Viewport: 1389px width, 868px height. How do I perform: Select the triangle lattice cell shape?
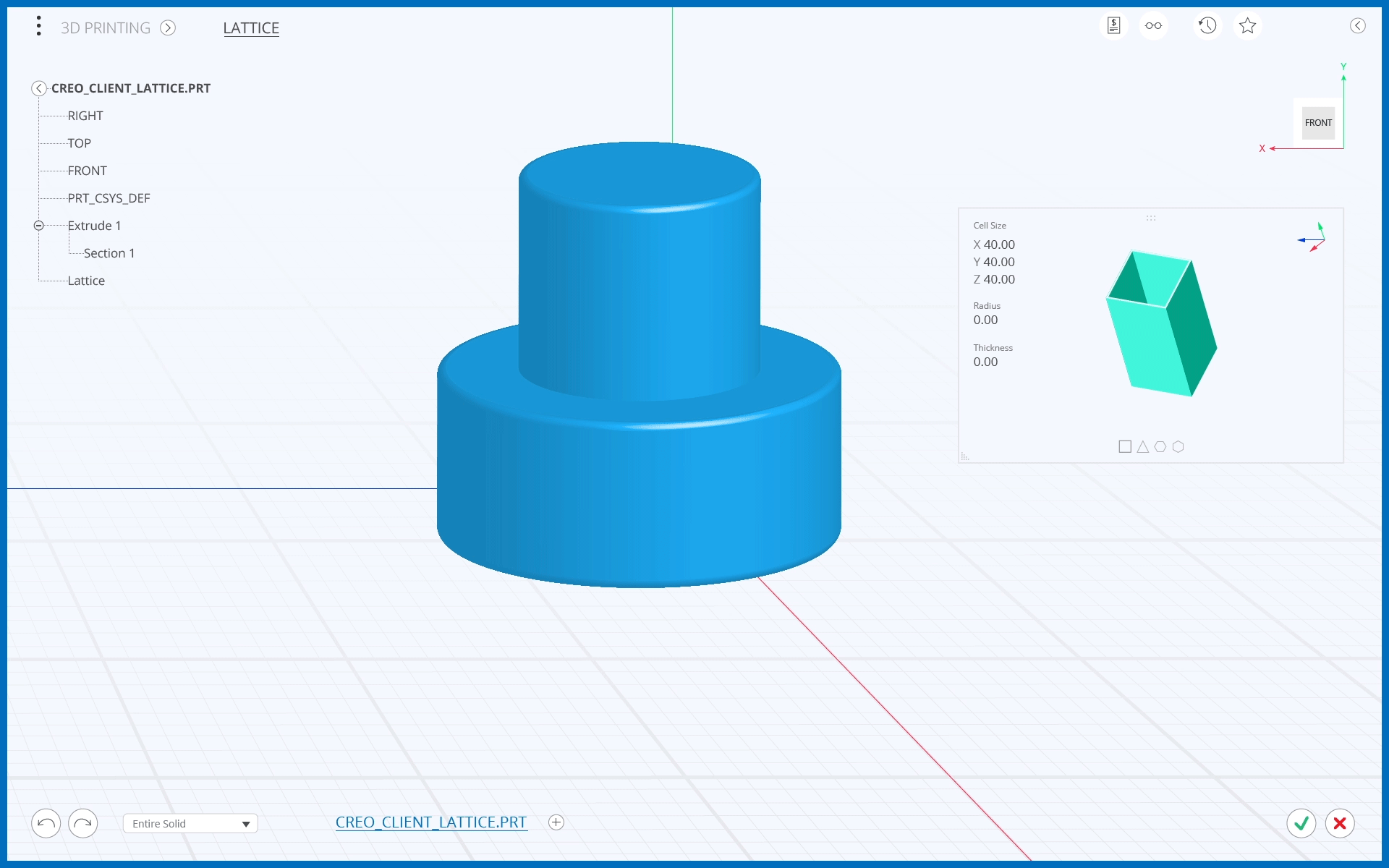coord(1142,446)
